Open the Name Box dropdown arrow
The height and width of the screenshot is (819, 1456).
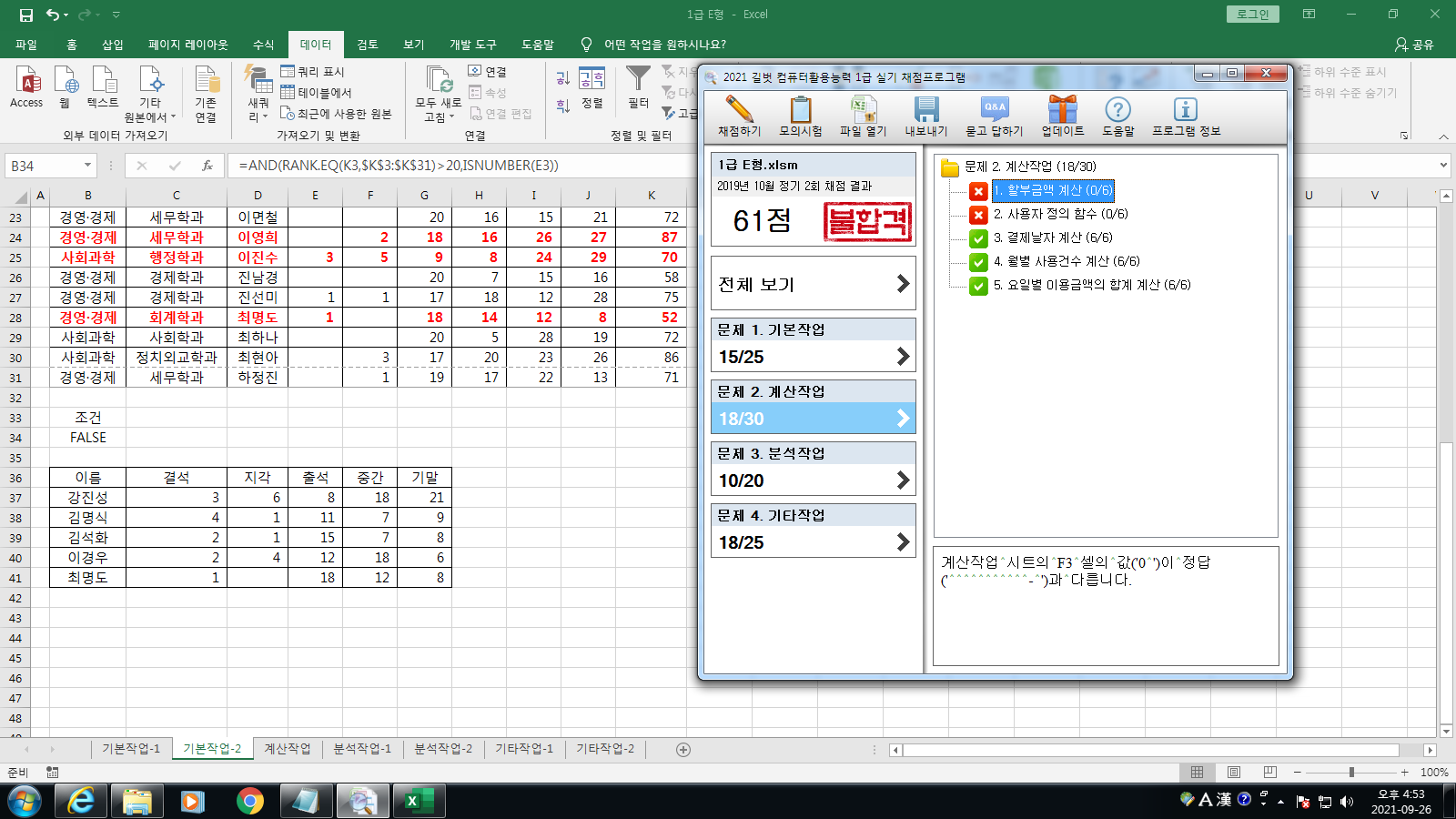click(88, 166)
